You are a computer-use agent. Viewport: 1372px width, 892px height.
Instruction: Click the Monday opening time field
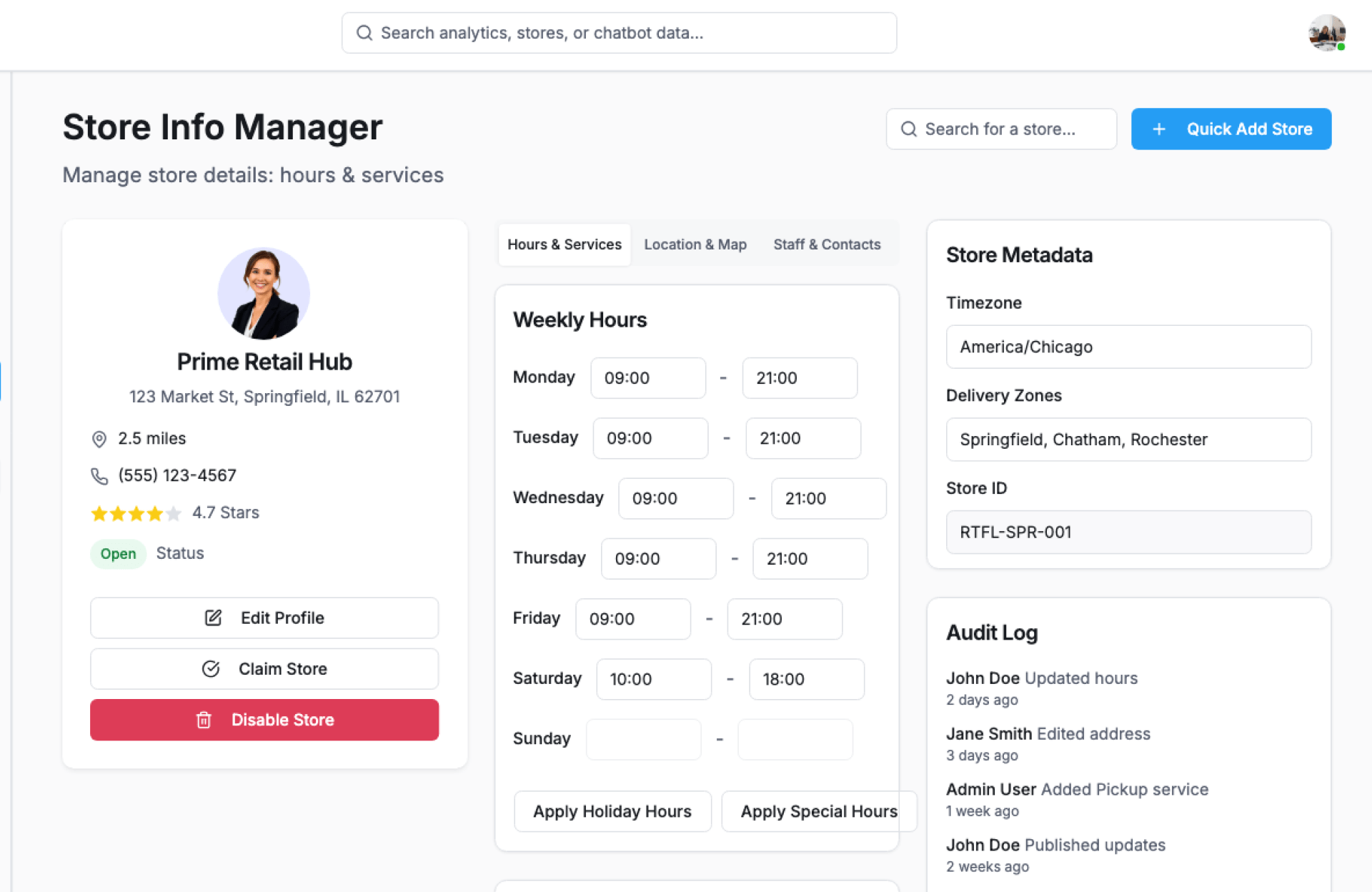pos(647,378)
